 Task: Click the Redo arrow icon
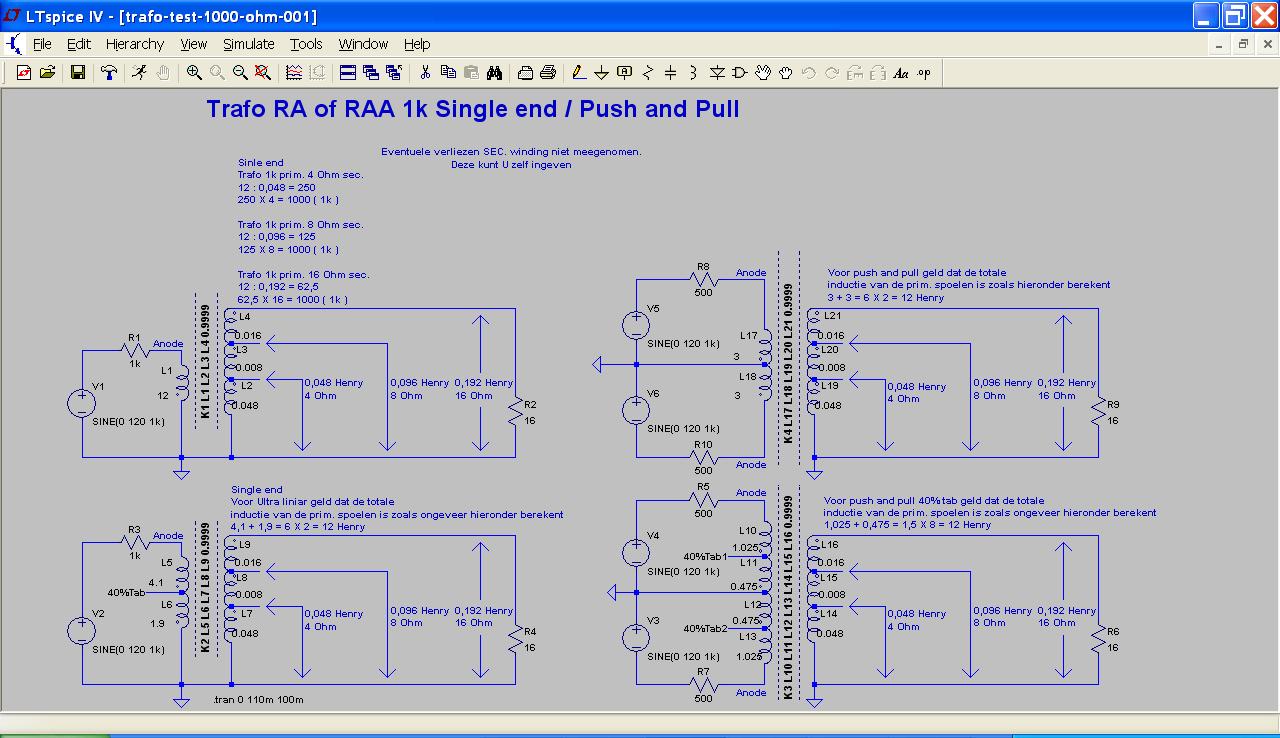832,72
